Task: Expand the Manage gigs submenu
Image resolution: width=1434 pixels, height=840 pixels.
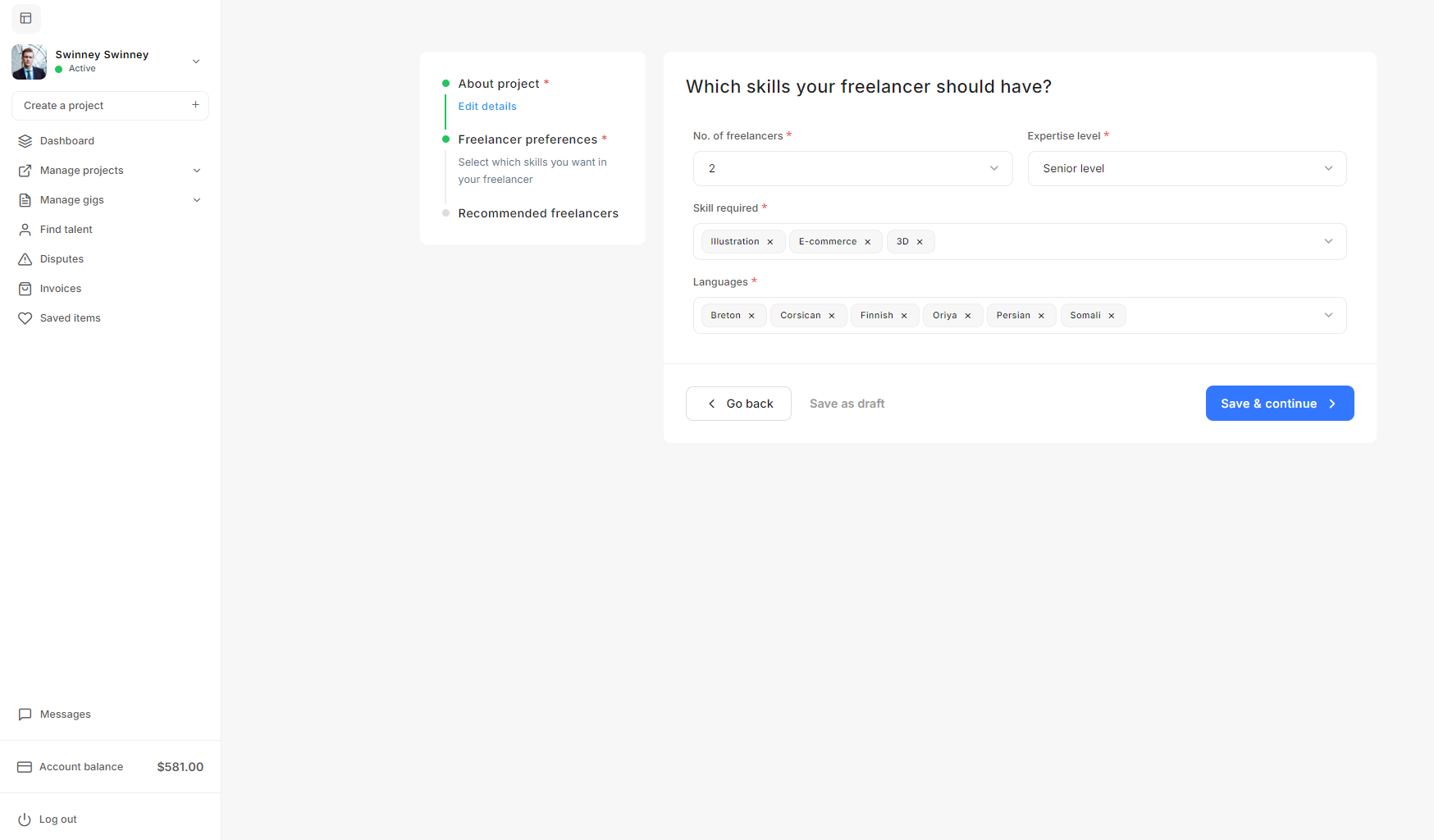Action: (x=196, y=200)
